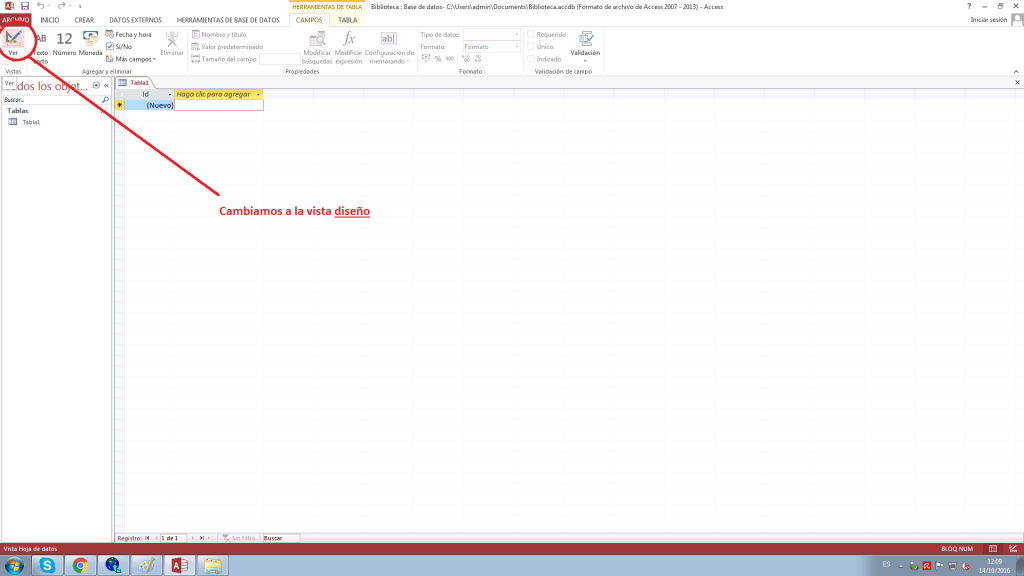
Task: Click Iniciar sesión link
Action: pos(989,20)
